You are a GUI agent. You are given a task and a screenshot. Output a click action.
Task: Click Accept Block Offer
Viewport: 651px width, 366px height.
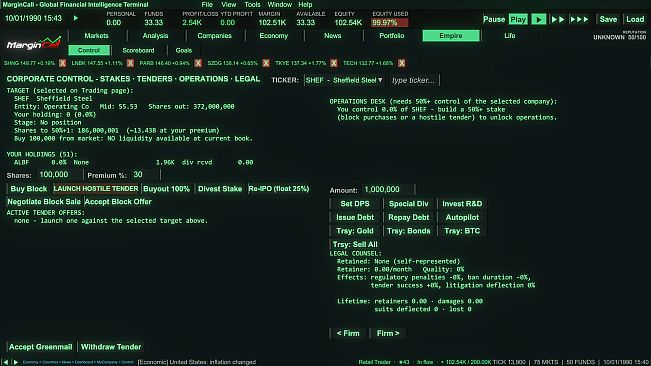pyautogui.click(x=118, y=202)
